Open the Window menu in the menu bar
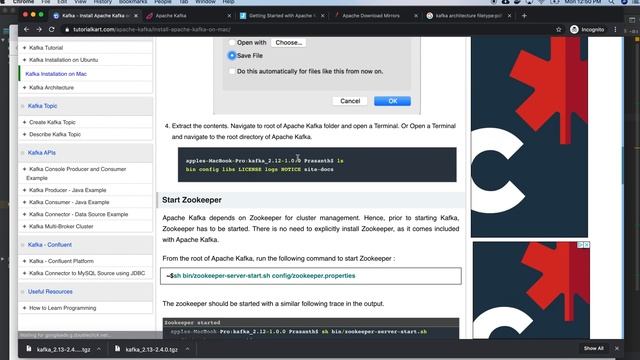The width and height of the screenshot is (640, 360). pos(205,2)
